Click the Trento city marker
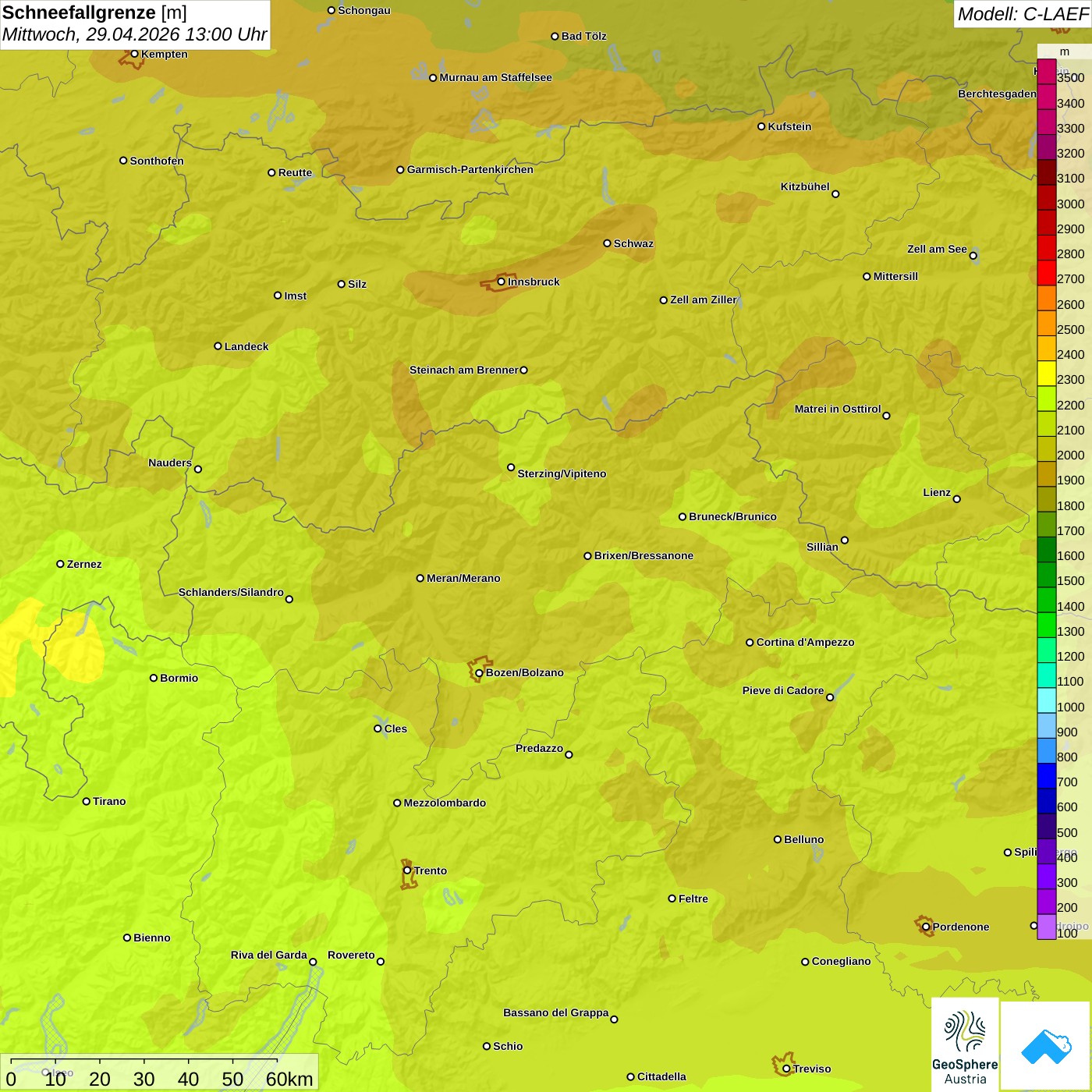 tap(407, 870)
